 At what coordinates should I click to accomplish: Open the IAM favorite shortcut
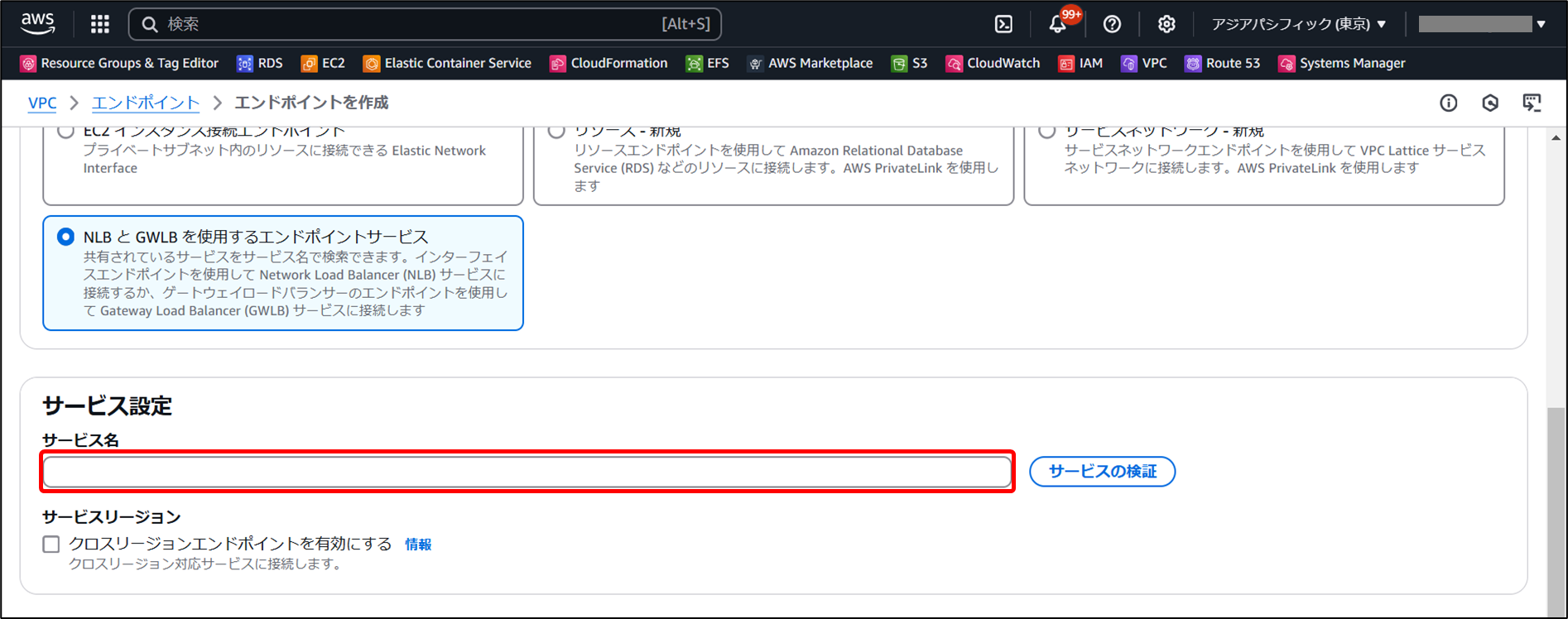click(1080, 63)
